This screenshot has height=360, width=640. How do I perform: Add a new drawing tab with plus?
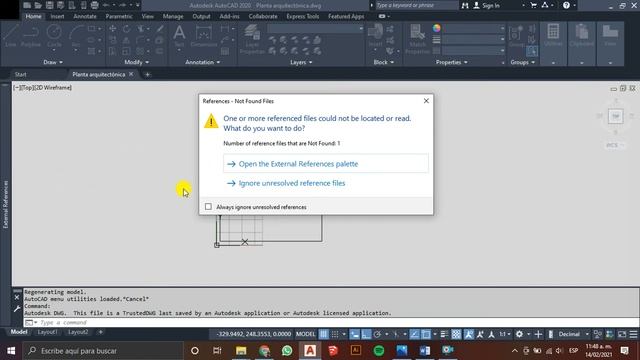pos(147,74)
